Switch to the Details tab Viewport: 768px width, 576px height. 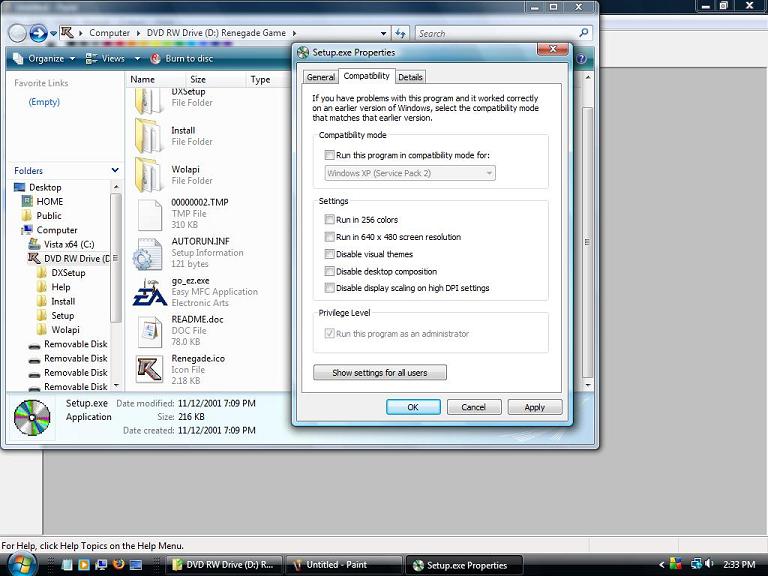tap(410, 77)
